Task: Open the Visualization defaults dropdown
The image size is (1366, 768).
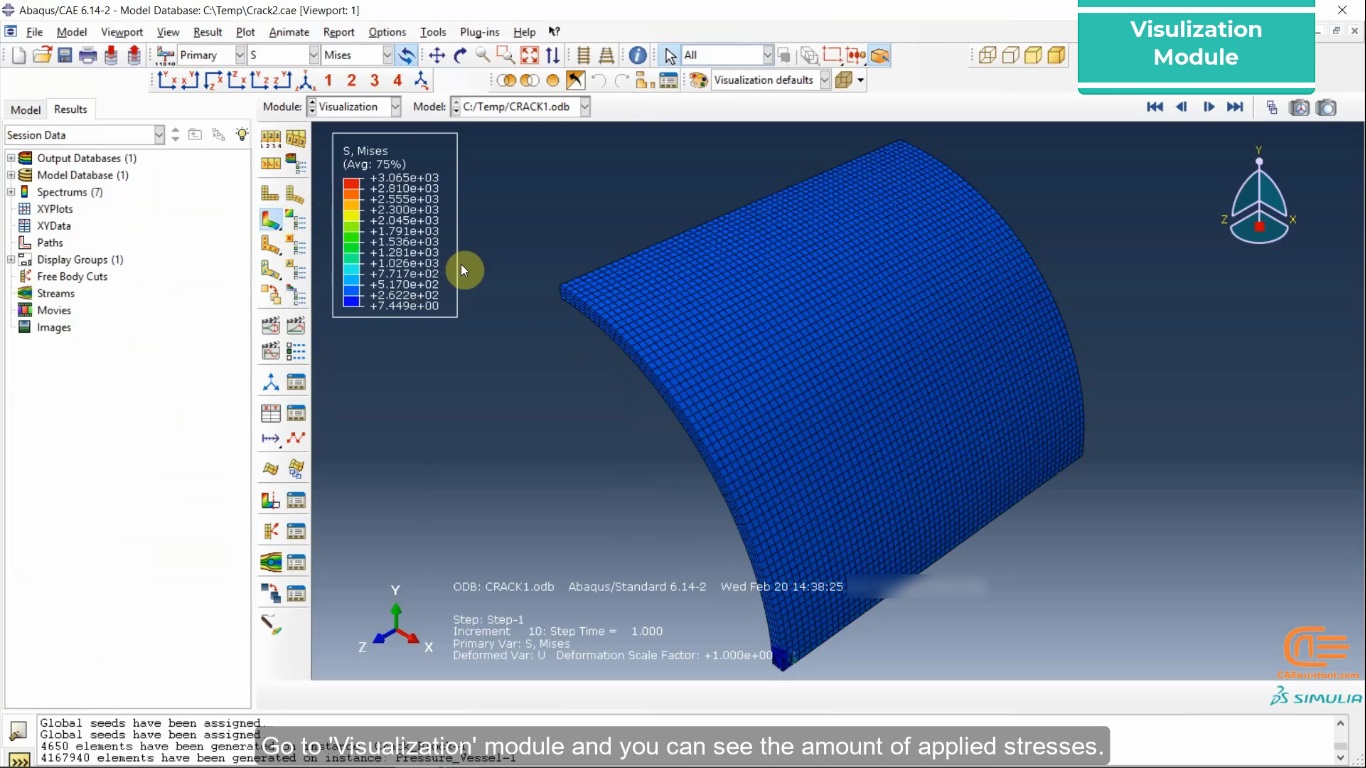Action: coord(771,80)
